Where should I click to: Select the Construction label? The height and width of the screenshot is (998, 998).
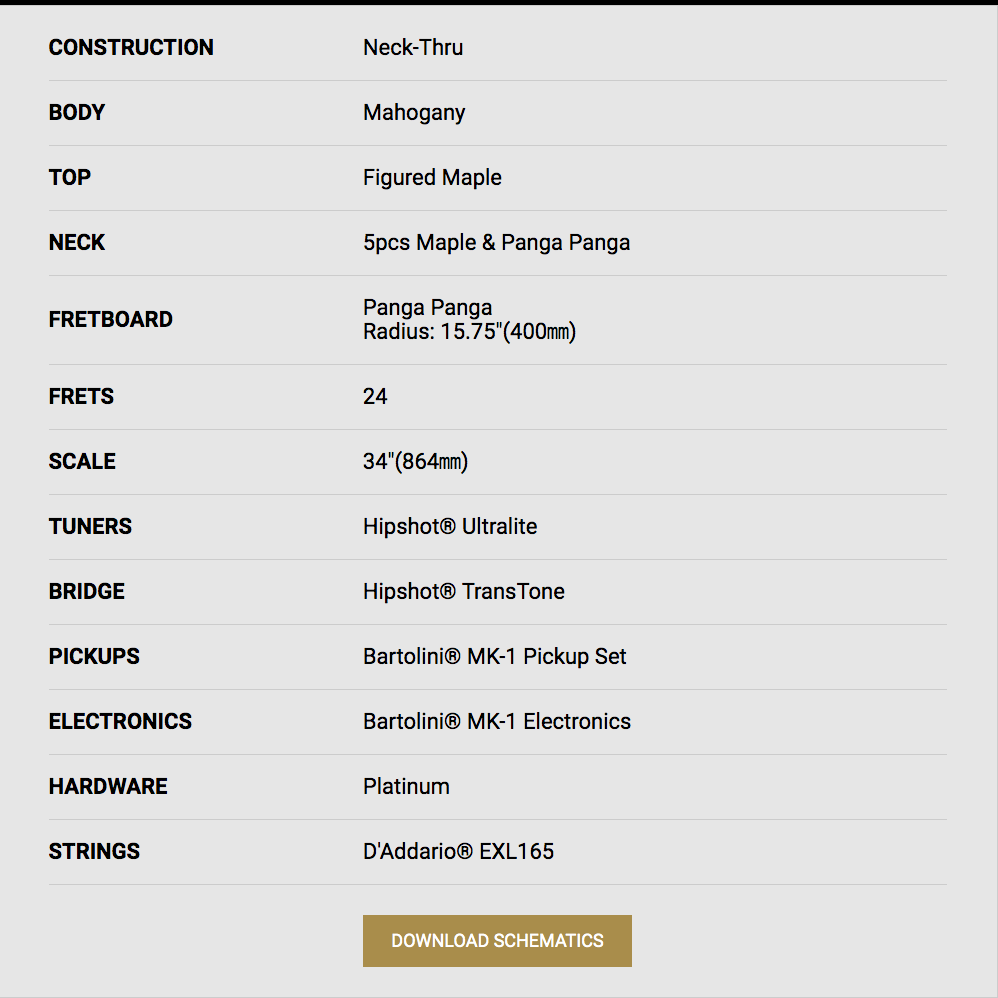pyautogui.click(x=131, y=48)
